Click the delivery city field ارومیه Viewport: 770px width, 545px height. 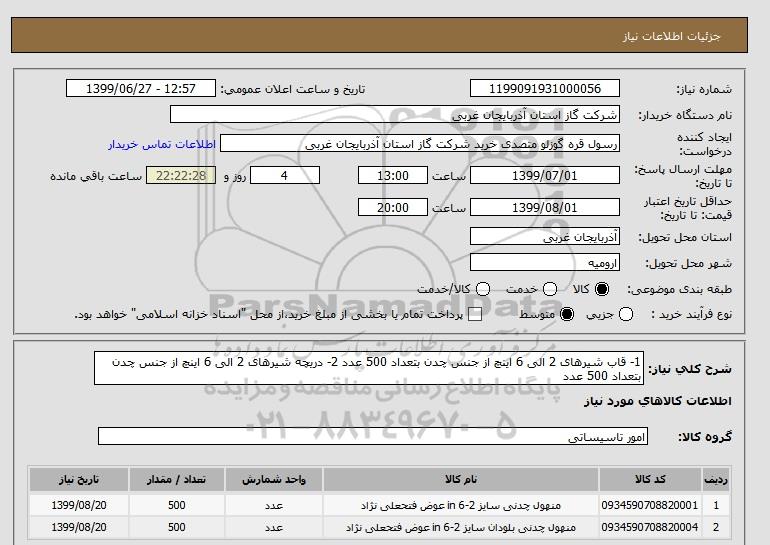pyautogui.click(x=545, y=262)
